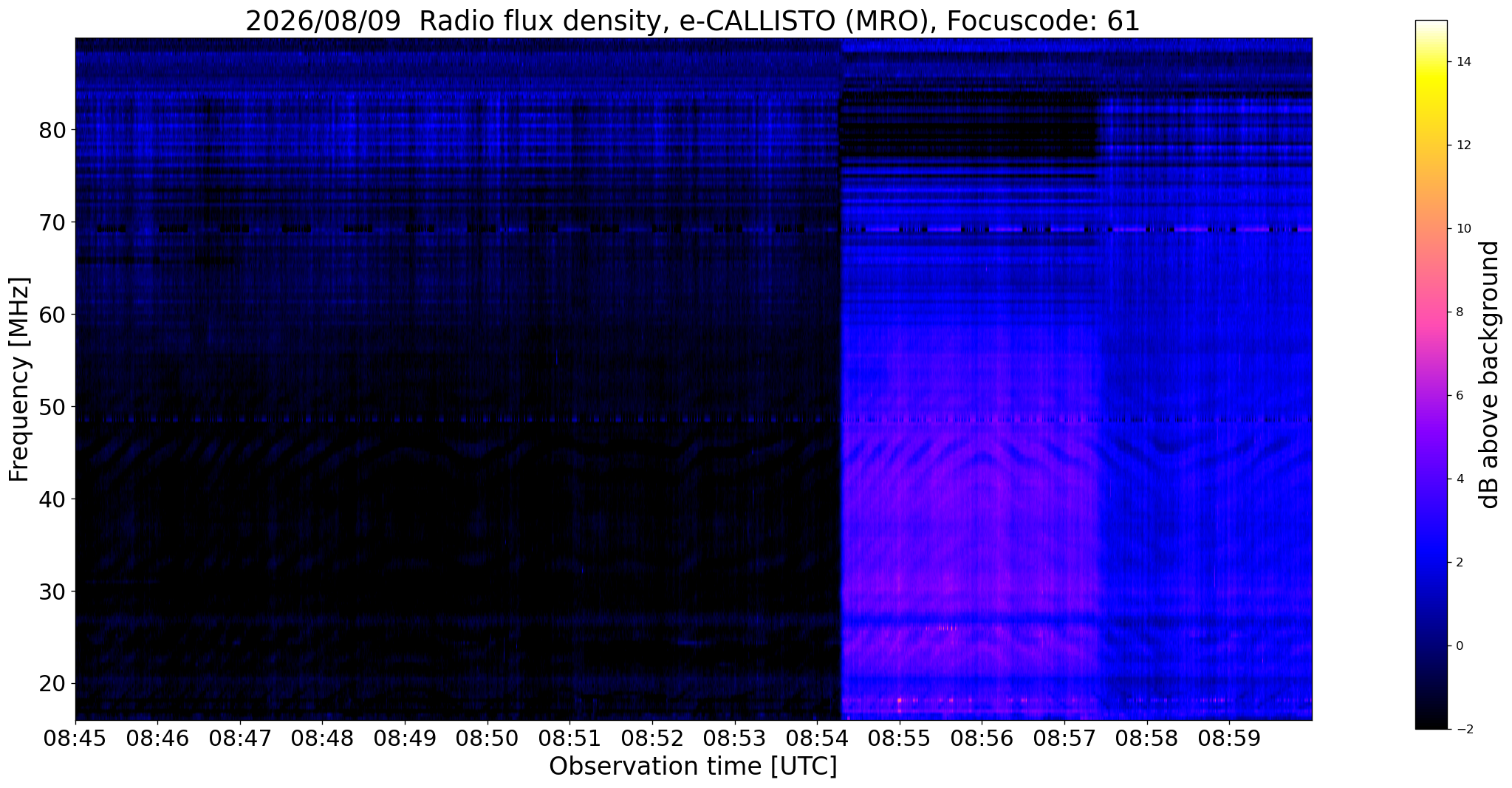This screenshot has width=1512, height=788.
Task: Click the plot title mentioning e-CALLISTO (MRO)
Action: click(x=693, y=21)
